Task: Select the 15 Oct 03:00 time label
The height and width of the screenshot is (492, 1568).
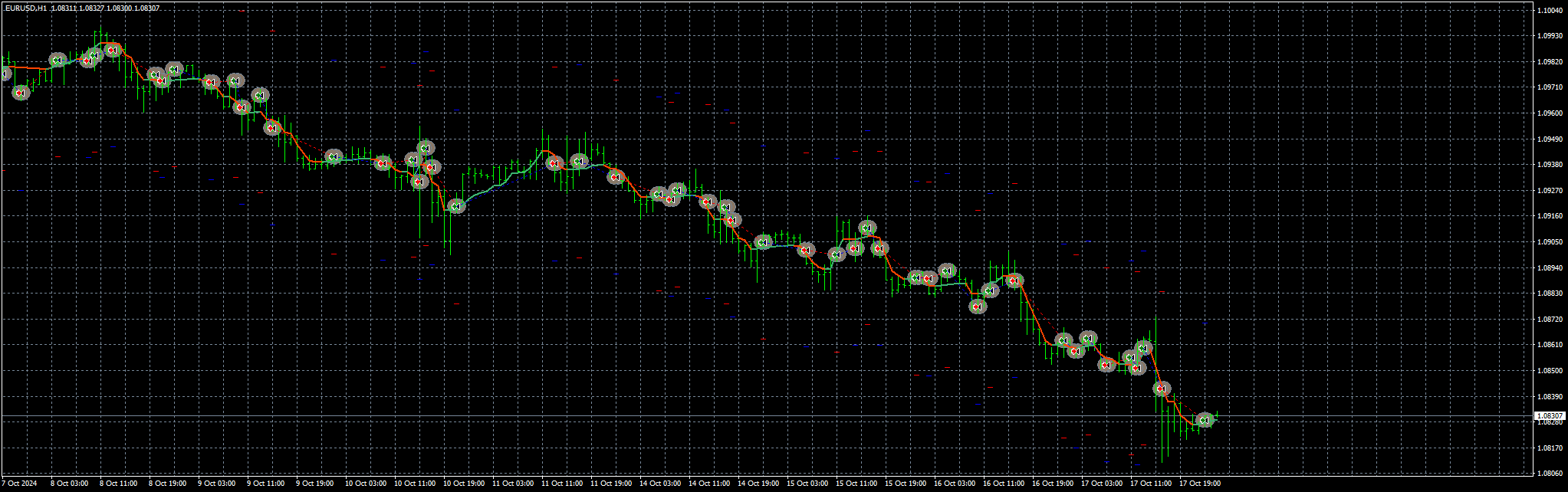Action: (x=807, y=484)
